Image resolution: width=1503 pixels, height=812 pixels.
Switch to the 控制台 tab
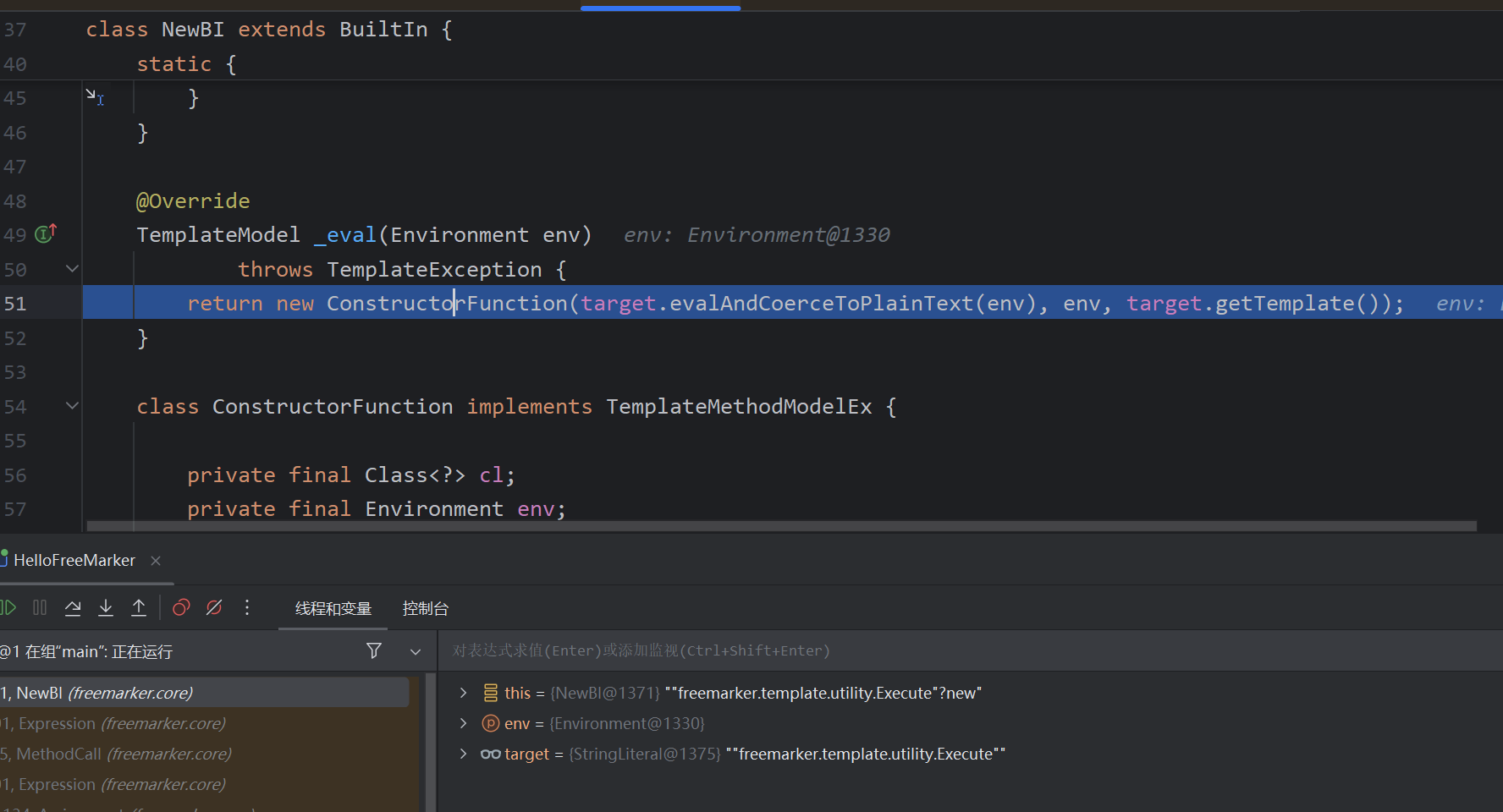[x=426, y=608]
